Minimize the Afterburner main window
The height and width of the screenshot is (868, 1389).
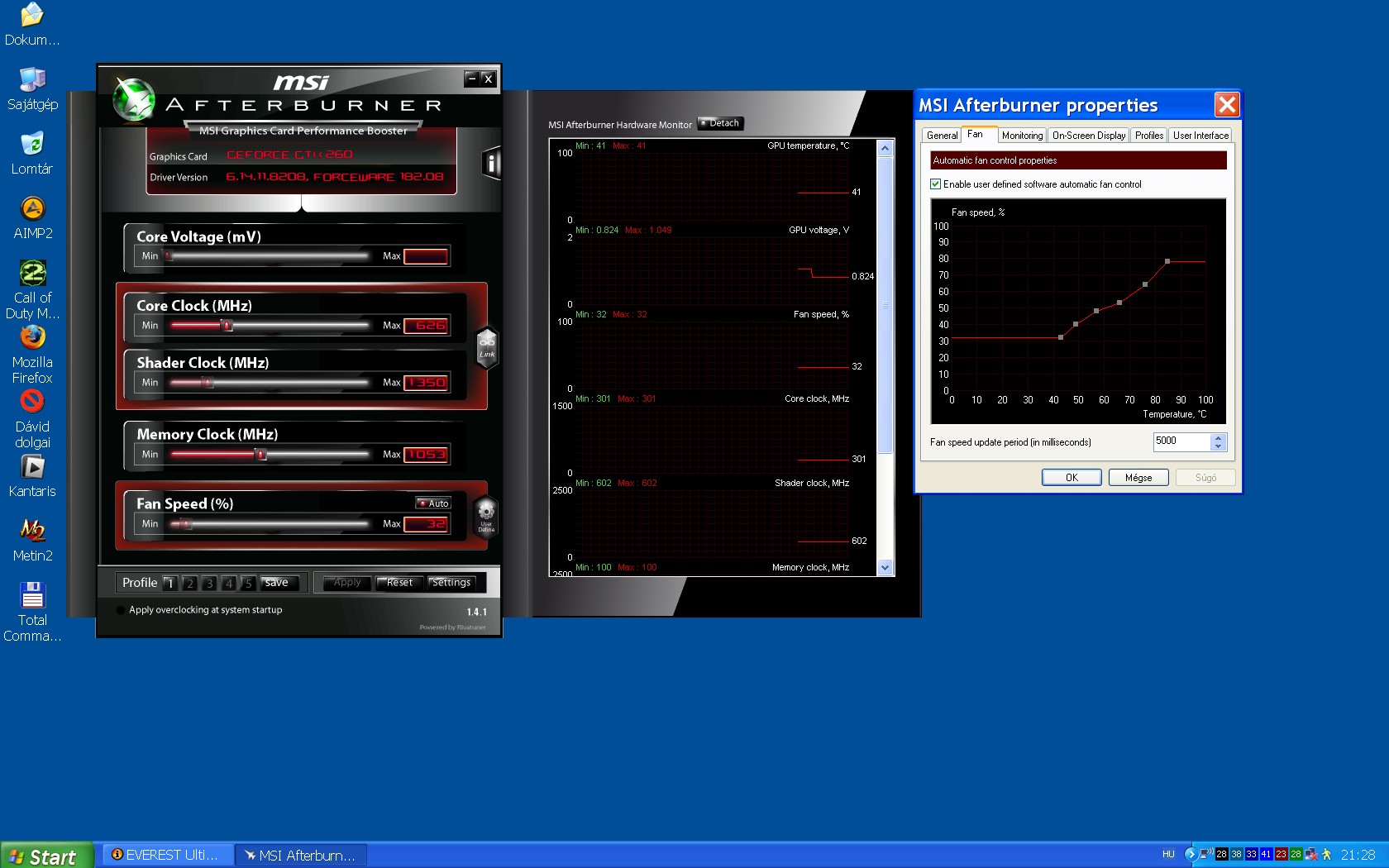(472, 79)
